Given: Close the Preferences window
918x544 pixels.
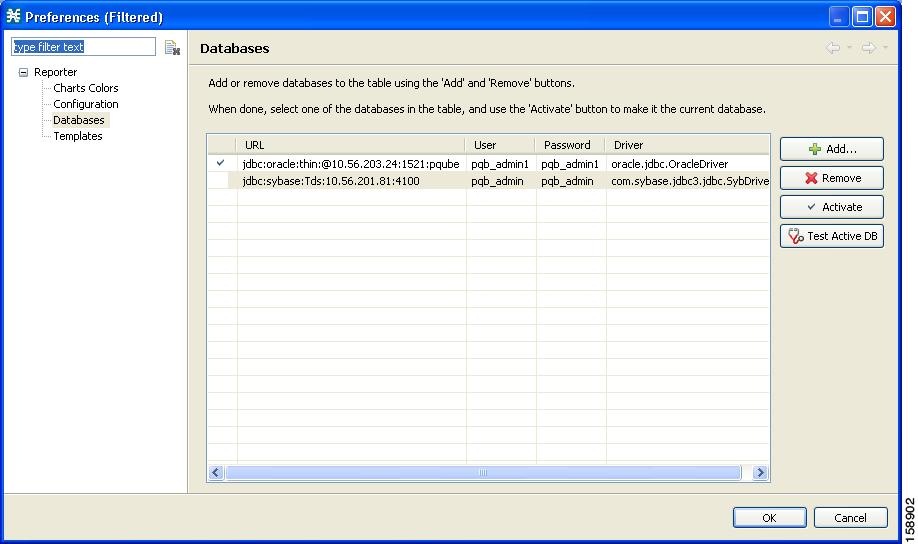Looking at the screenshot, I should [885, 16].
